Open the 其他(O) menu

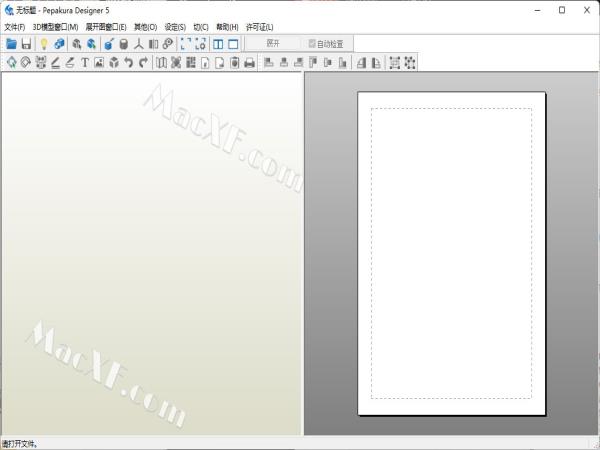pyautogui.click(x=145, y=27)
